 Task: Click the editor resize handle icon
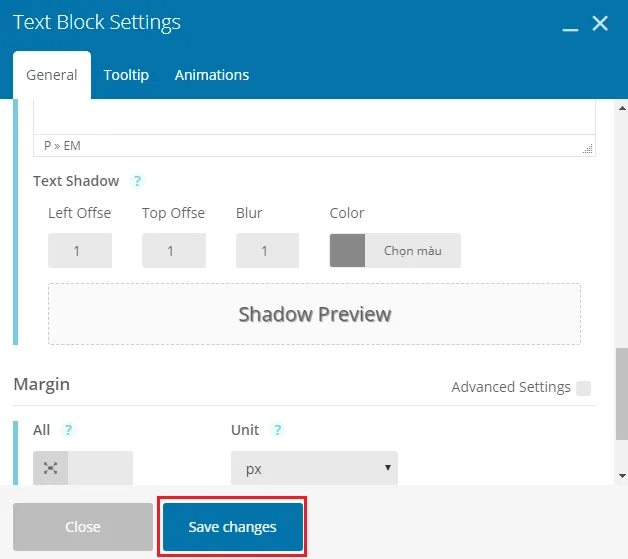point(588,149)
